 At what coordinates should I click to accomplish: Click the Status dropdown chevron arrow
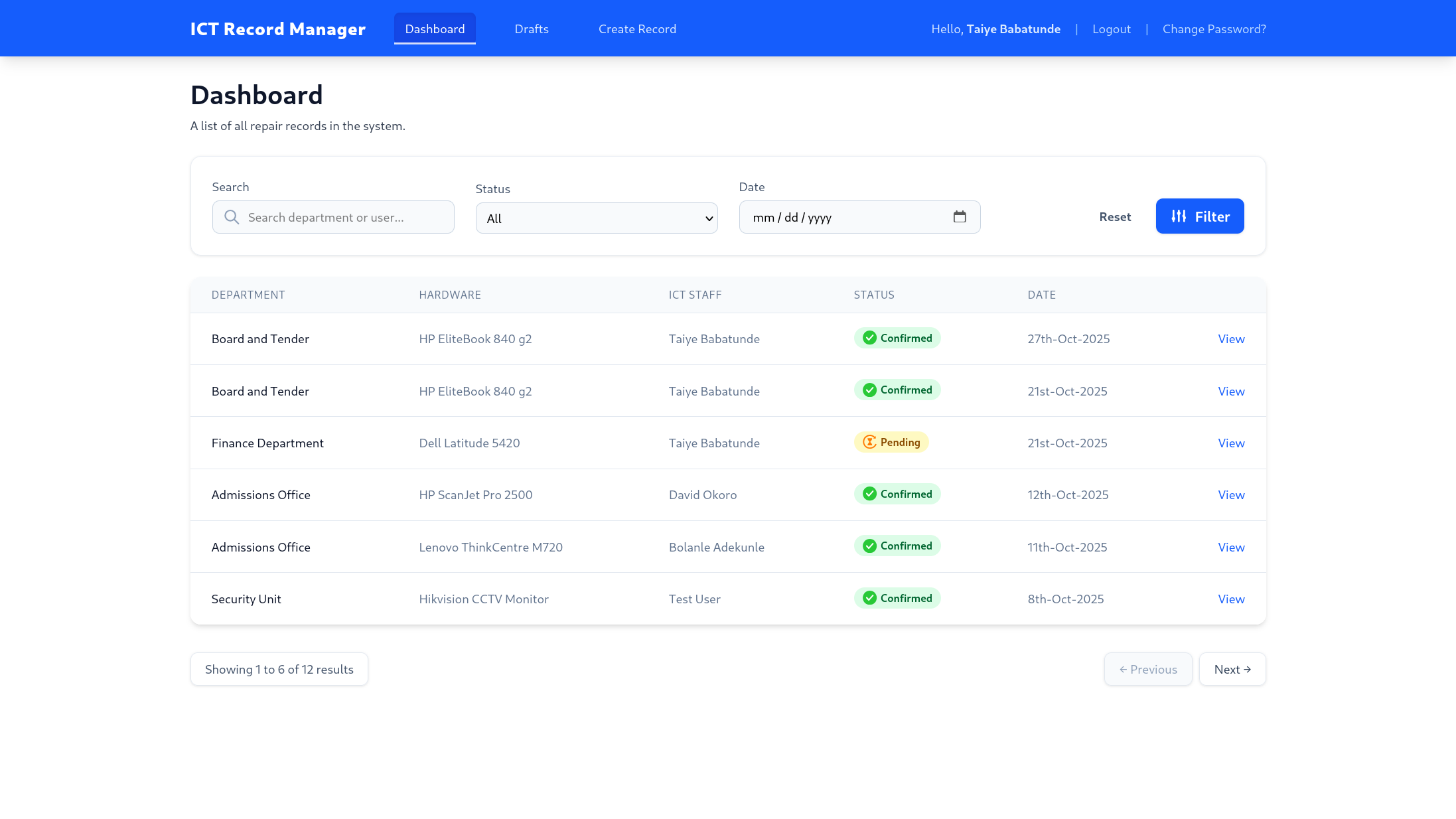pos(709,218)
